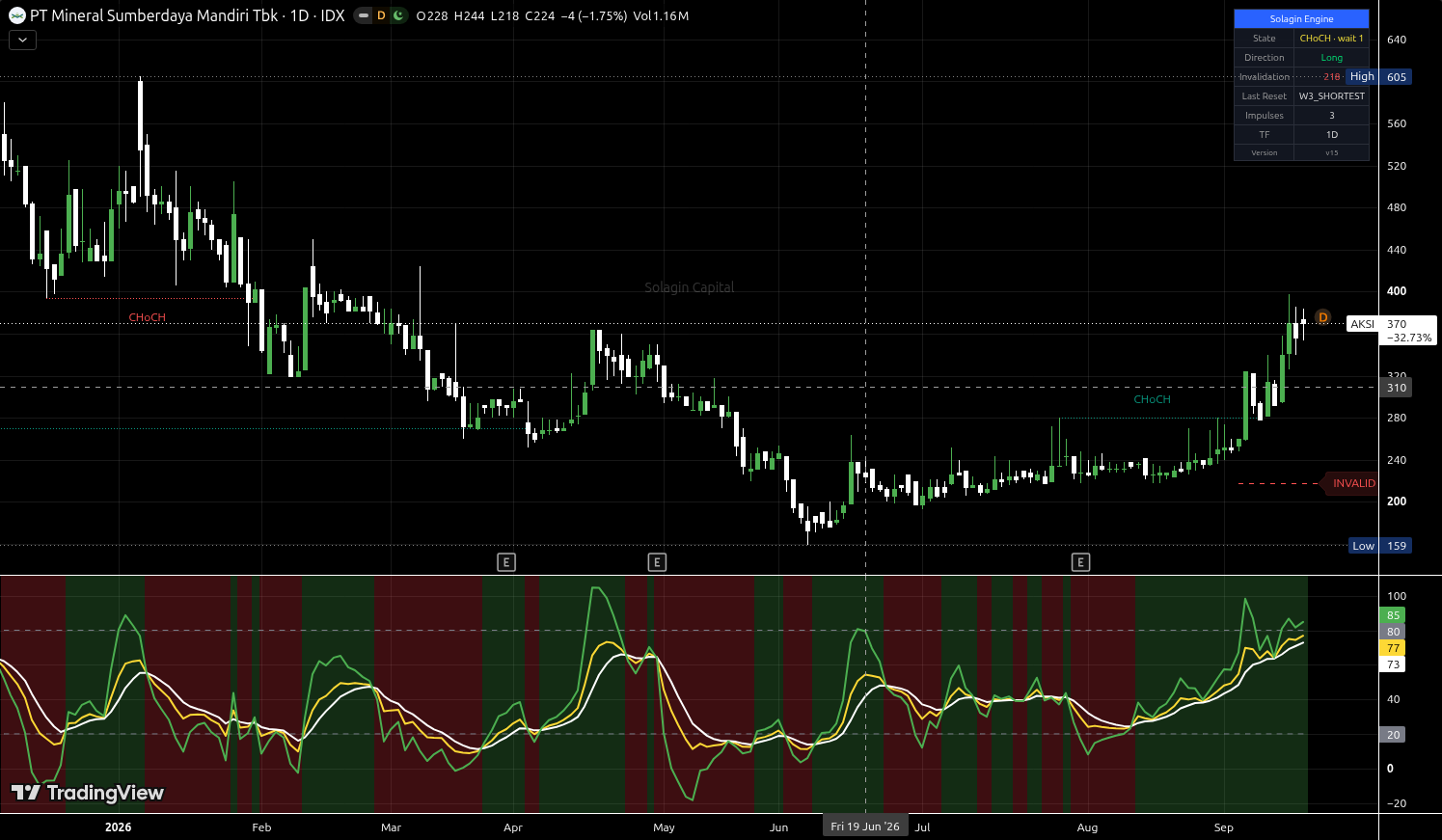Open the August earnings E marker
Viewport: 1442px width, 840px height.
tap(1081, 562)
